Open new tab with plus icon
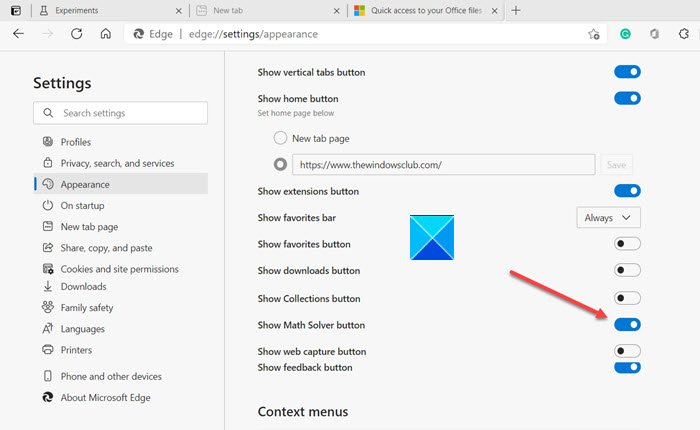This screenshot has height=430, width=700. coord(516,10)
